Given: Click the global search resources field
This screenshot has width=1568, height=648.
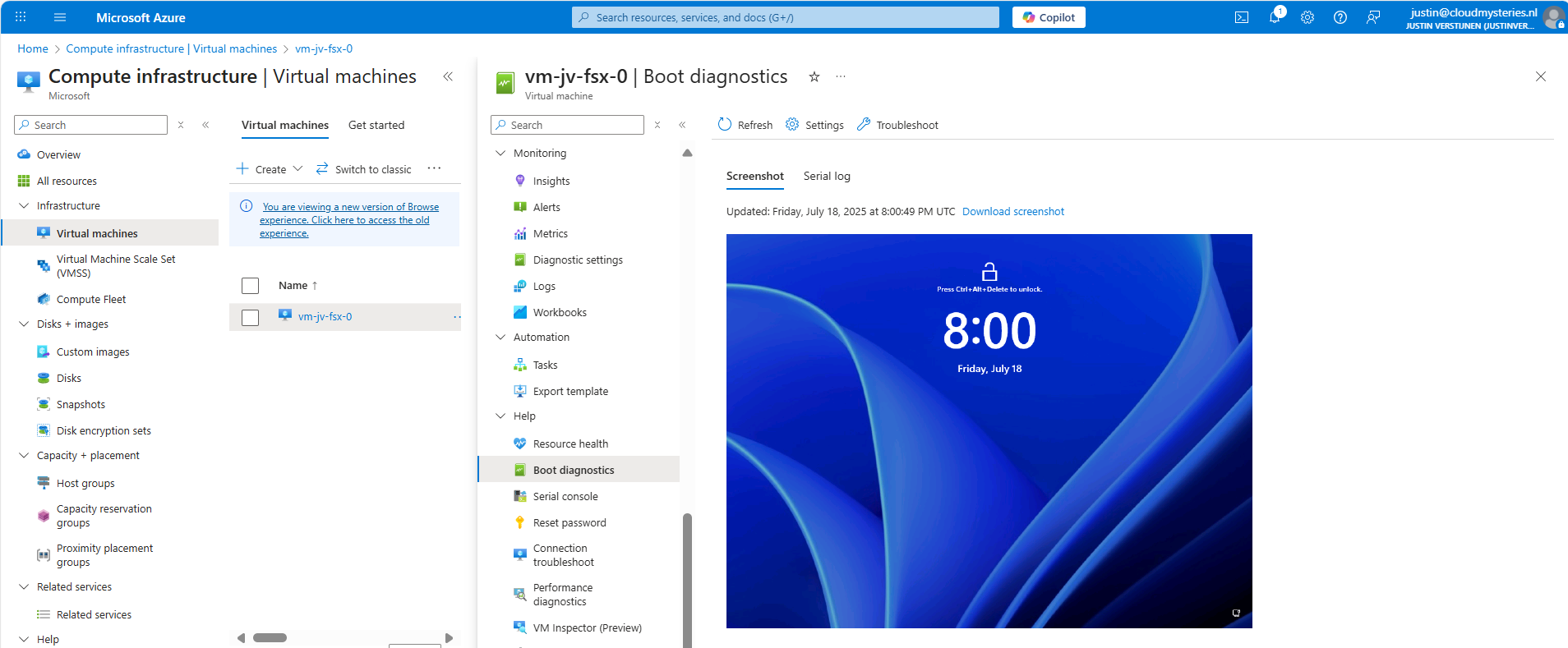Looking at the screenshot, I should (x=785, y=17).
